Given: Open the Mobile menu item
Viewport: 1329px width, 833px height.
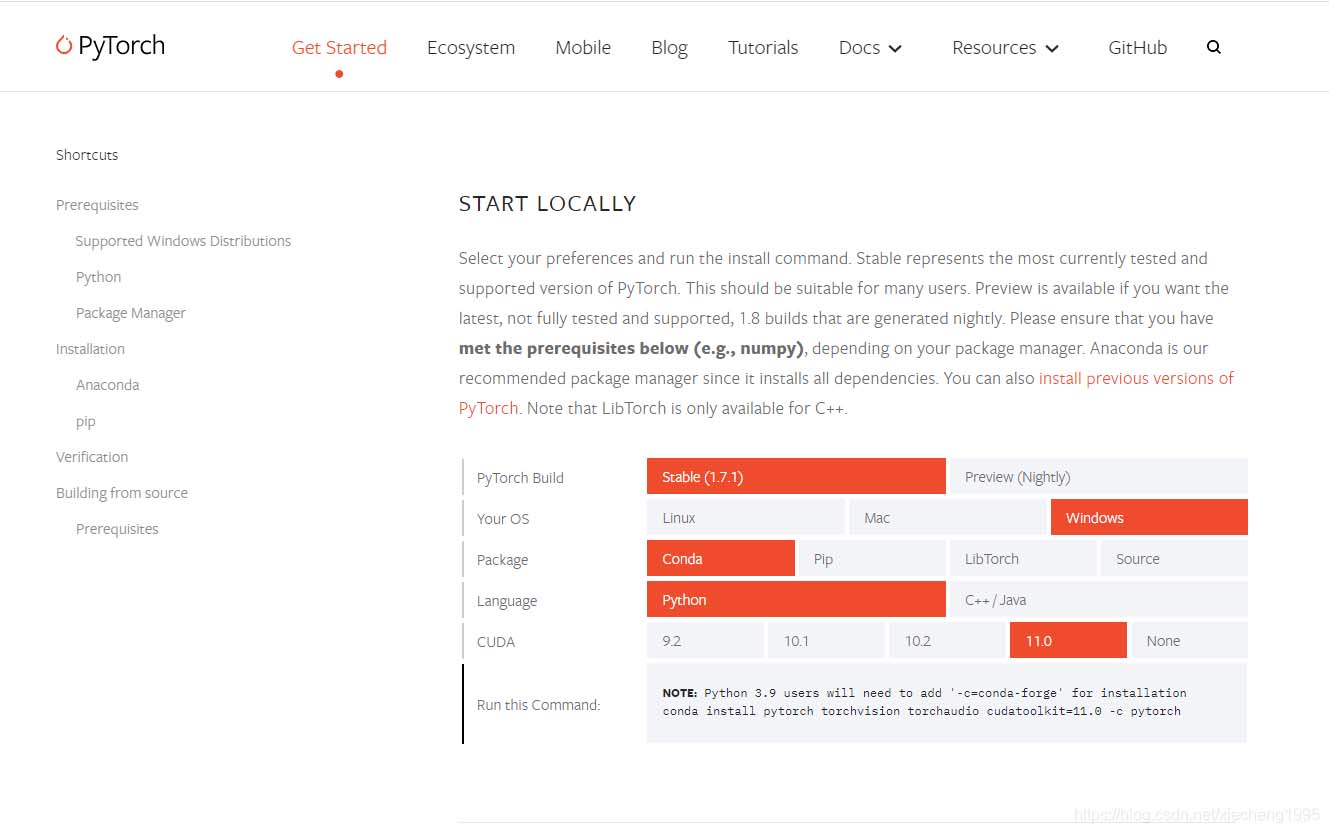Looking at the screenshot, I should click(x=583, y=47).
